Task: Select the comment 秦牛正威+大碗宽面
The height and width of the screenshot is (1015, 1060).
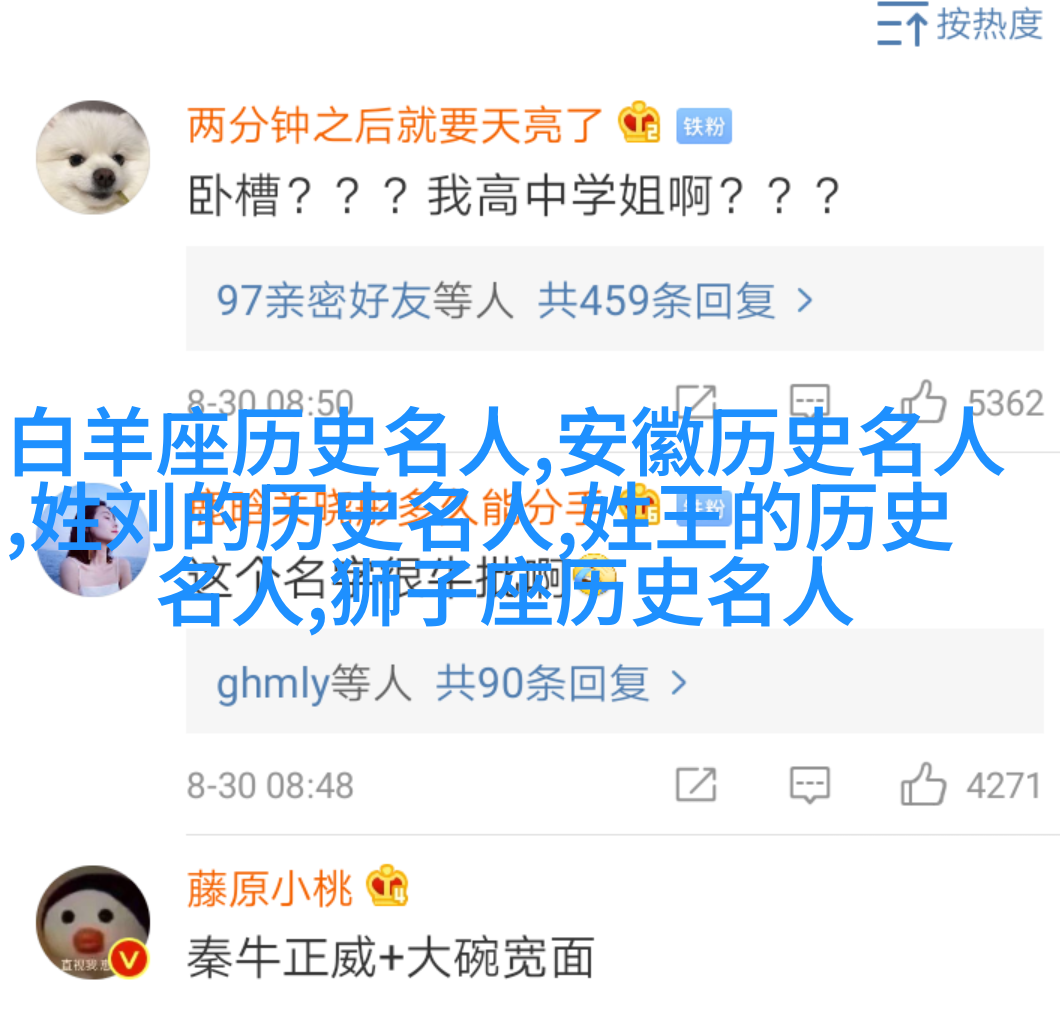Action: click(391, 957)
